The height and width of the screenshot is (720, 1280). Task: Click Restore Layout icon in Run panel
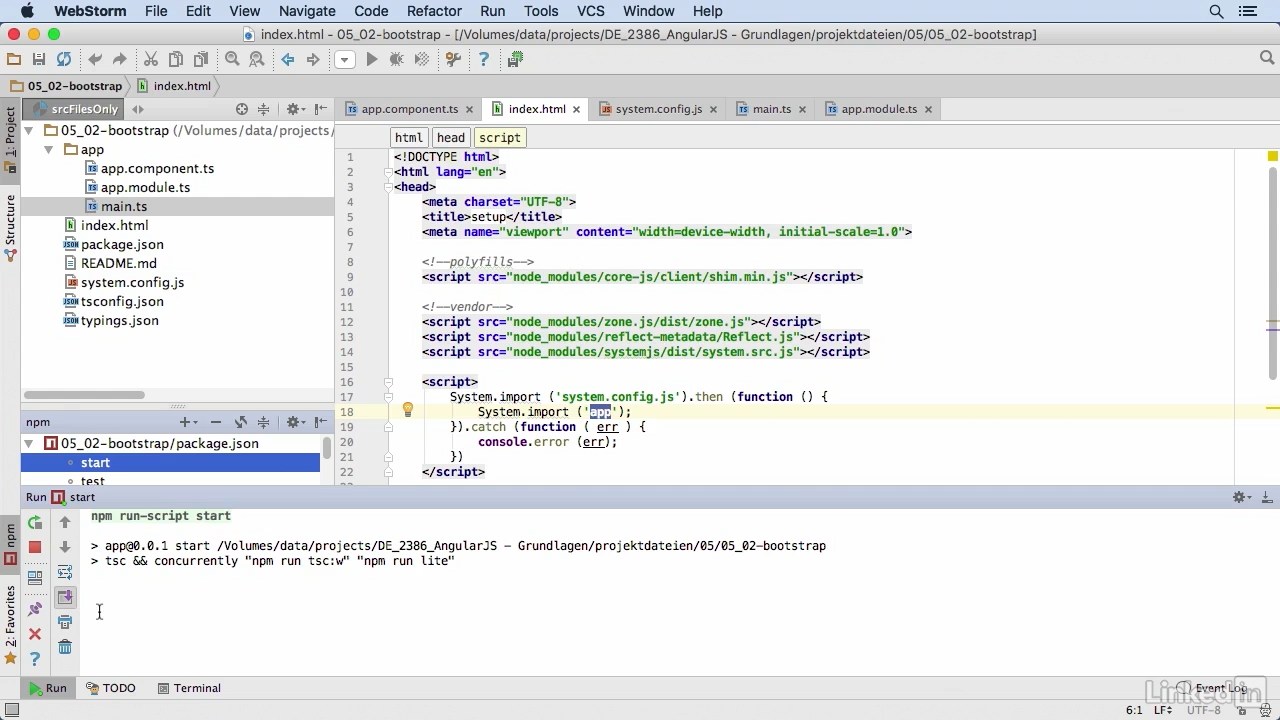pos(35,577)
